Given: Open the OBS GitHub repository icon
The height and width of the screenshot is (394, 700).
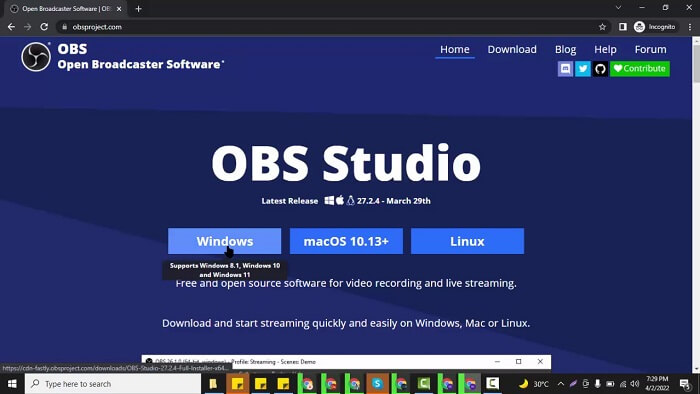Looking at the screenshot, I should point(600,69).
